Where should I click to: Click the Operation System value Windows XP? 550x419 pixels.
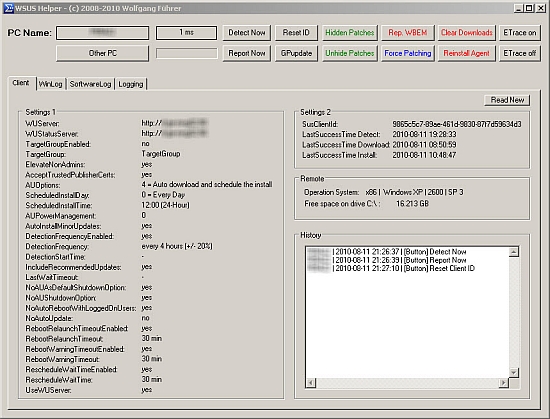pos(414,192)
